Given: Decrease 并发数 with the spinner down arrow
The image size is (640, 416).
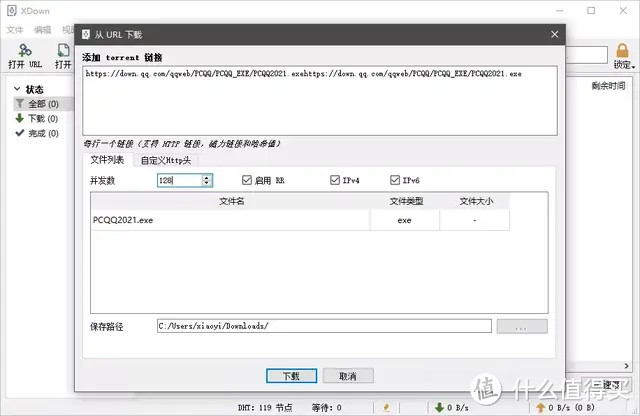Looking at the screenshot, I should pos(207,183).
